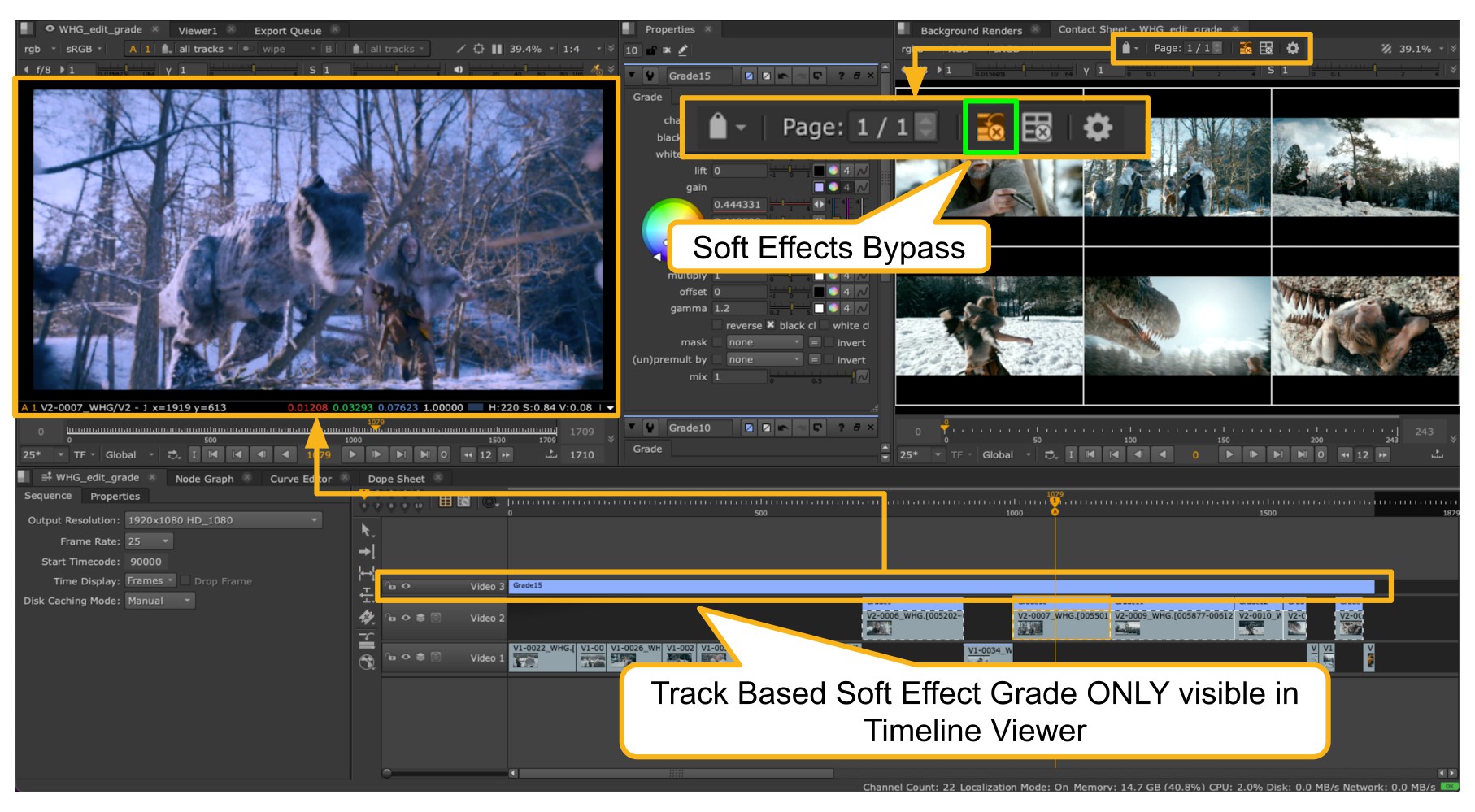The width and height of the screenshot is (1475, 812).
Task: Toggle the Video 1 track eye icon
Action: tap(406, 657)
